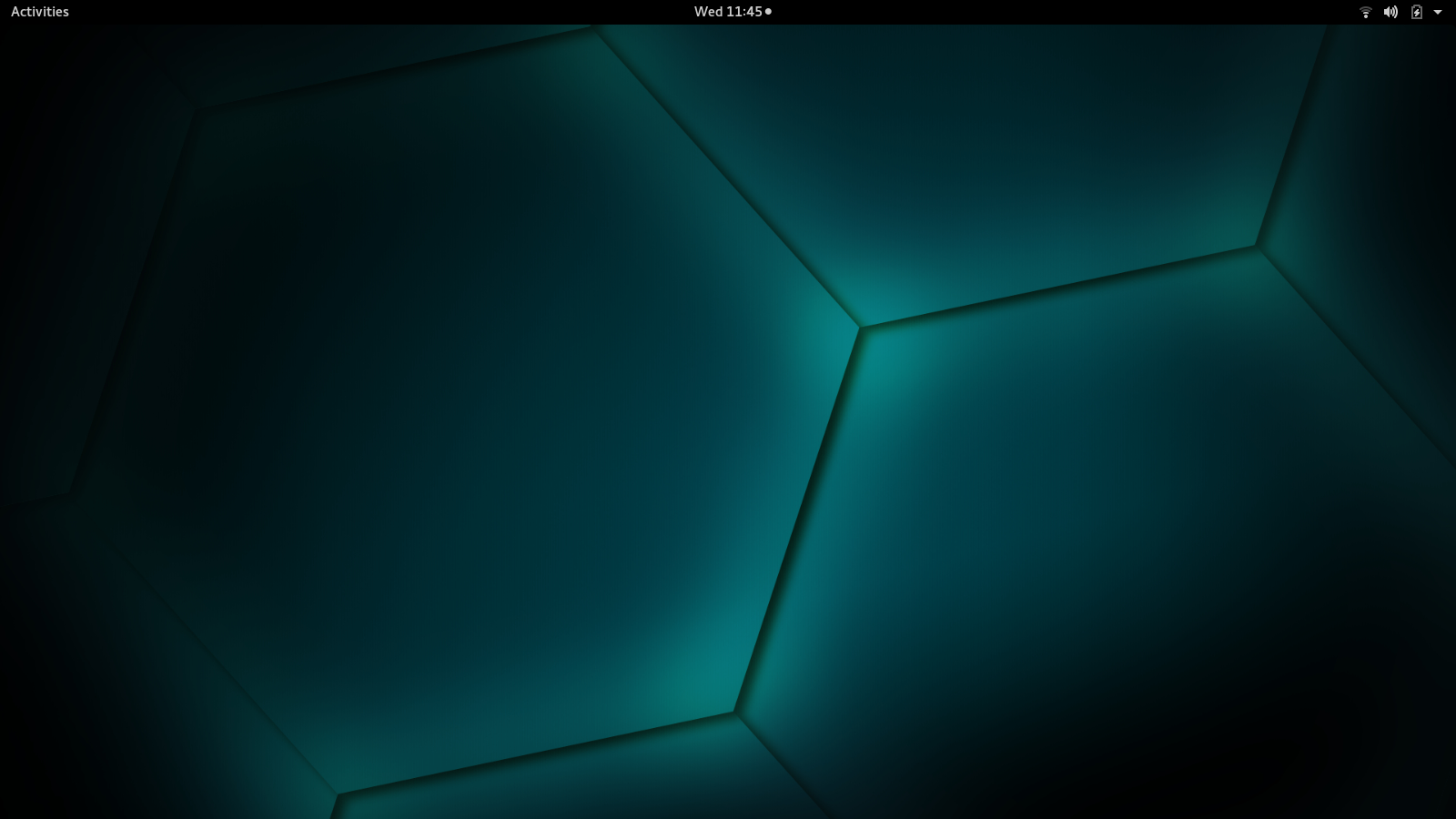Click the volume speaker icon

pyautogui.click(x=1390, y=12)
